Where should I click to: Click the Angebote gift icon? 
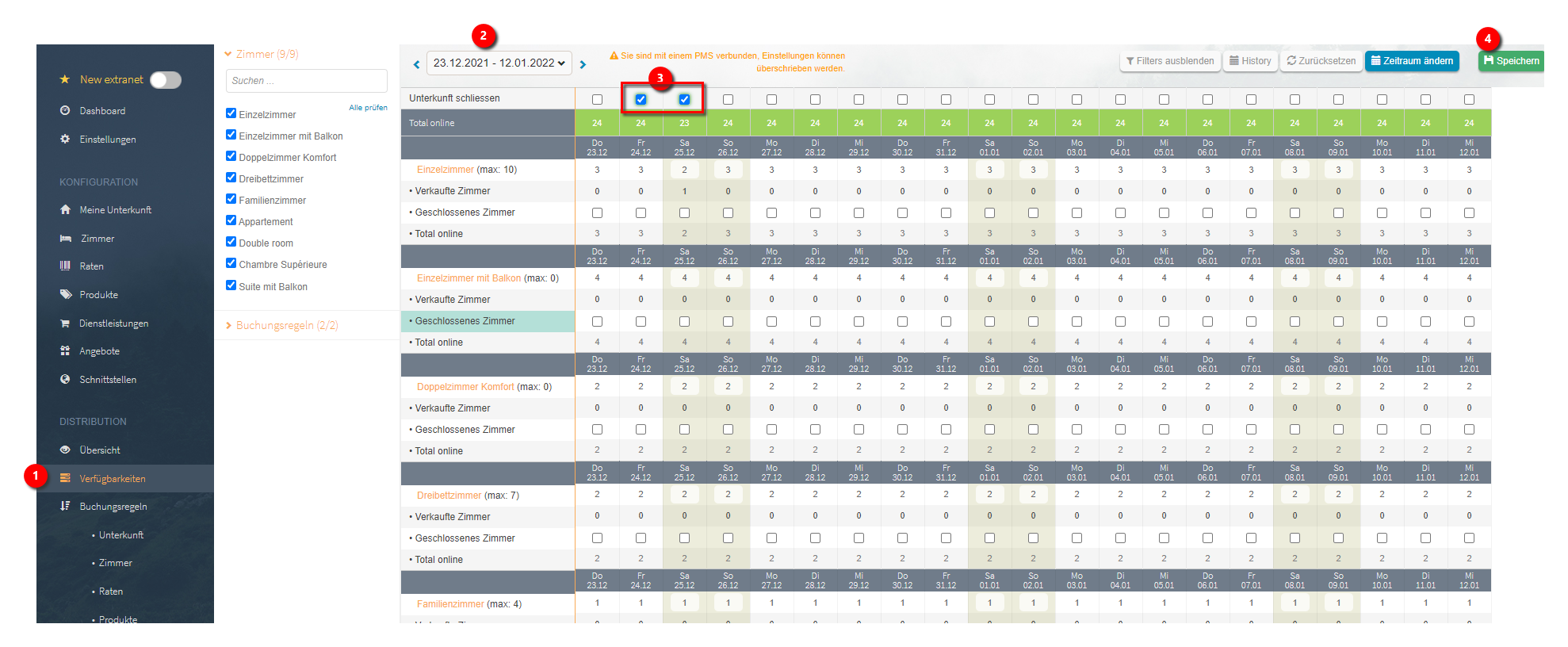click(65, 350)
